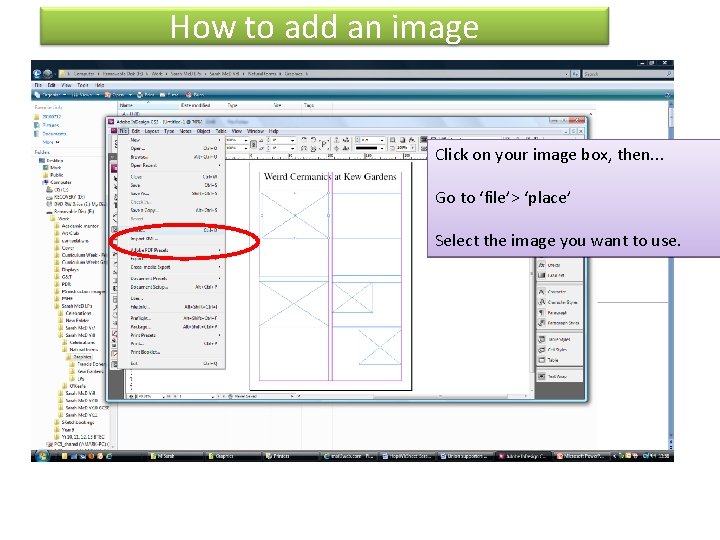Click Print button in Explorer toolbar

coord(146,95)
